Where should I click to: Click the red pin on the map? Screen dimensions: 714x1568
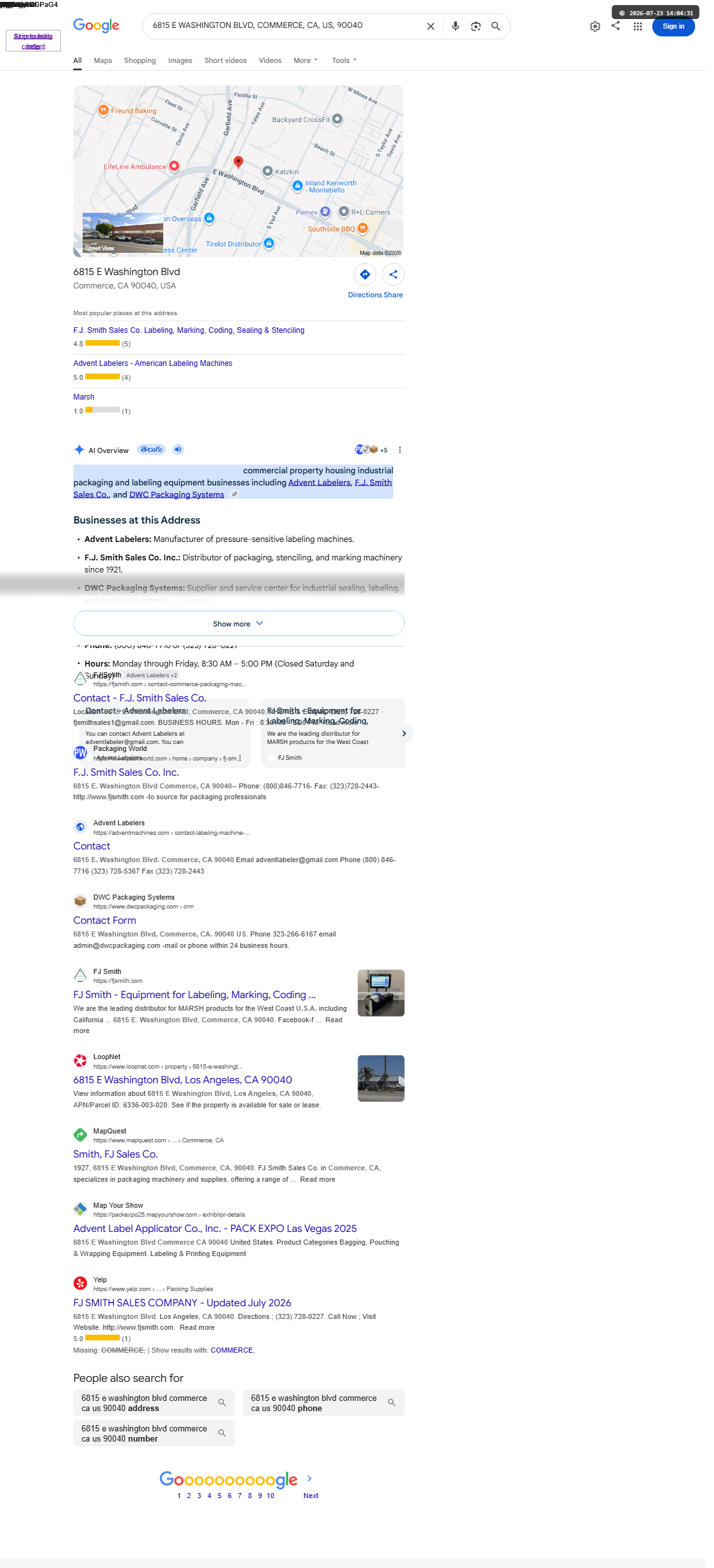click(238, 161)
